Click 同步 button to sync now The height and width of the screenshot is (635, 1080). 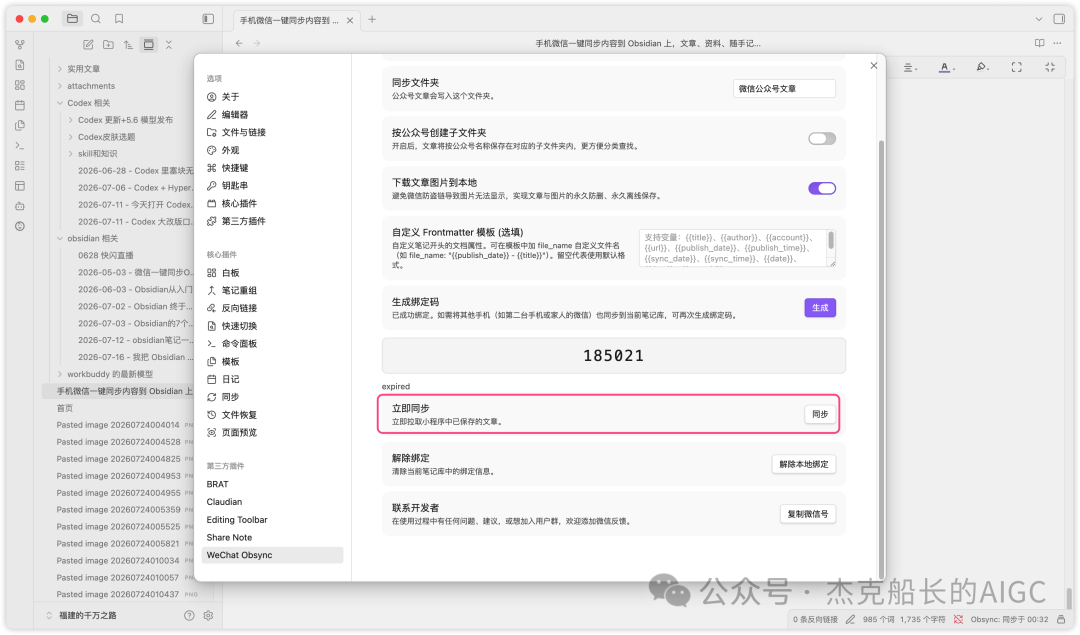(x=820, y=414)
